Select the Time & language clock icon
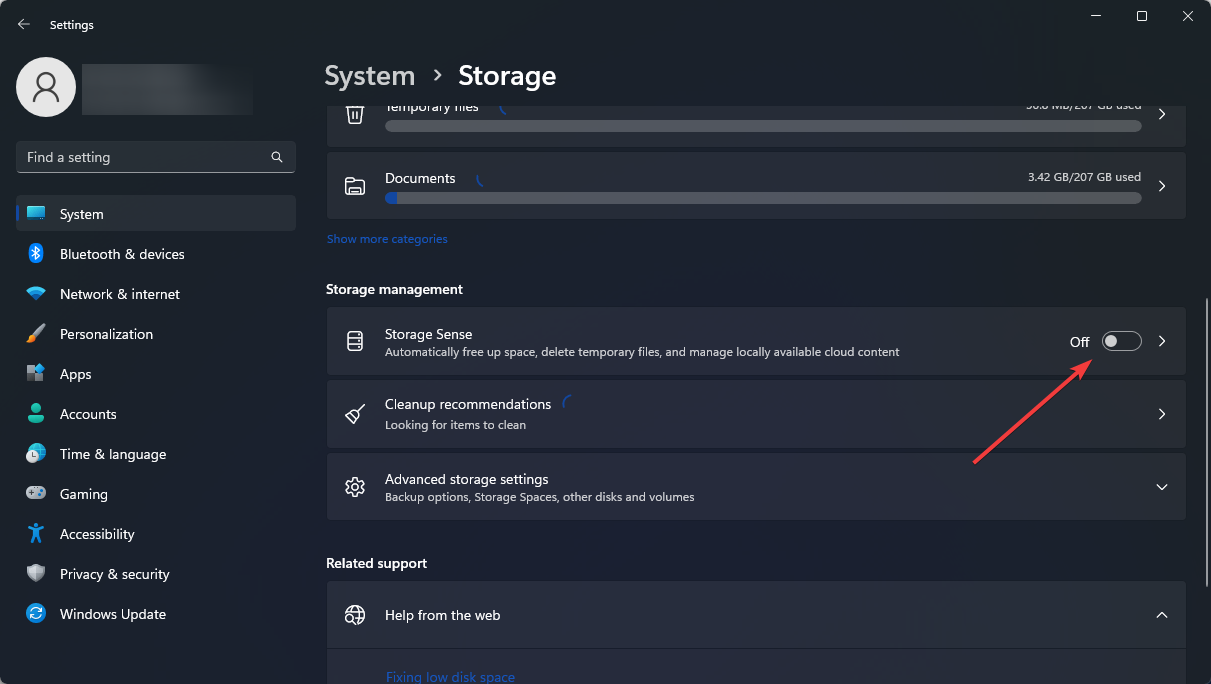Viewport: 1211px width, 684px height. point(36,454)
